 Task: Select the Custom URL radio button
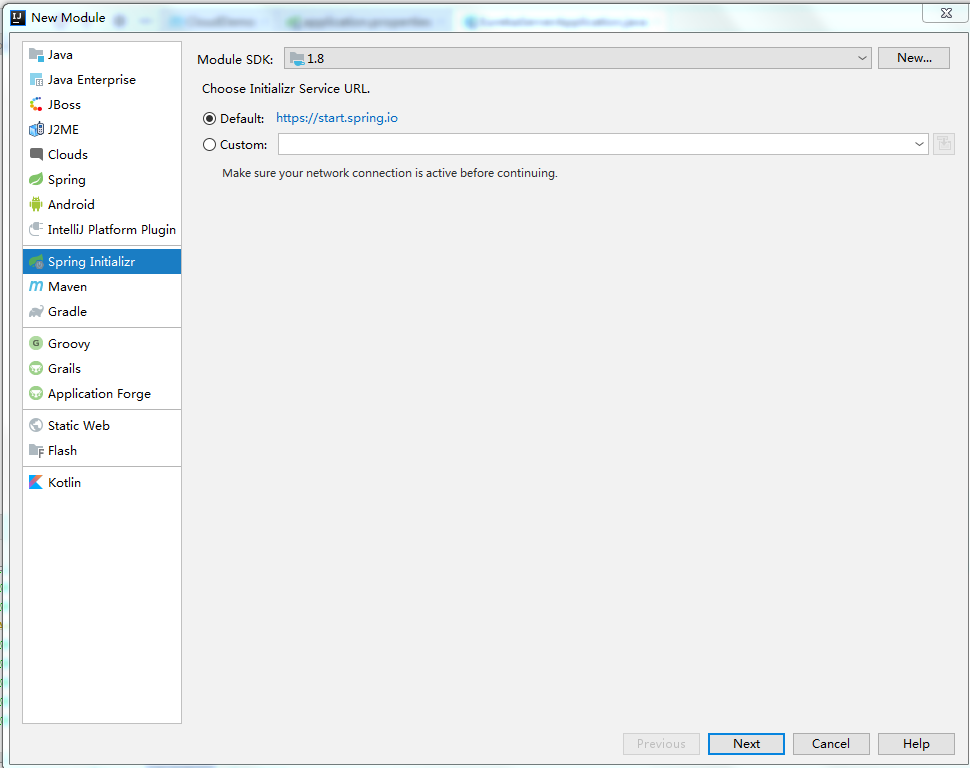pyautogui.click(x=210, y=144)
